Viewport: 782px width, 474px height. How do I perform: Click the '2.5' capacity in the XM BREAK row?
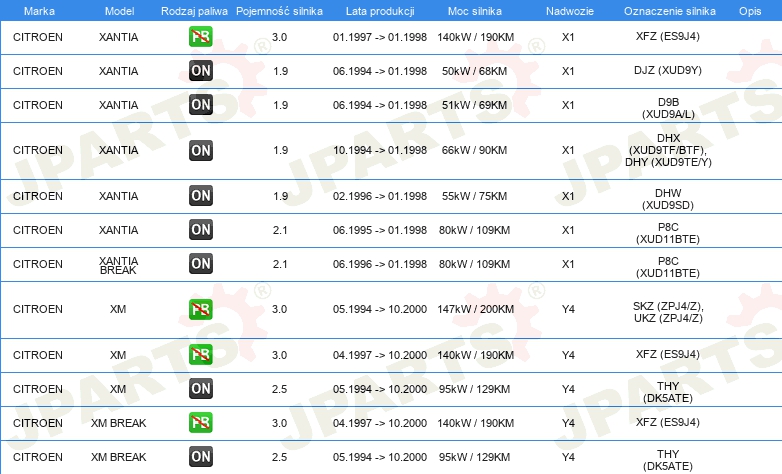pos(279,457)
